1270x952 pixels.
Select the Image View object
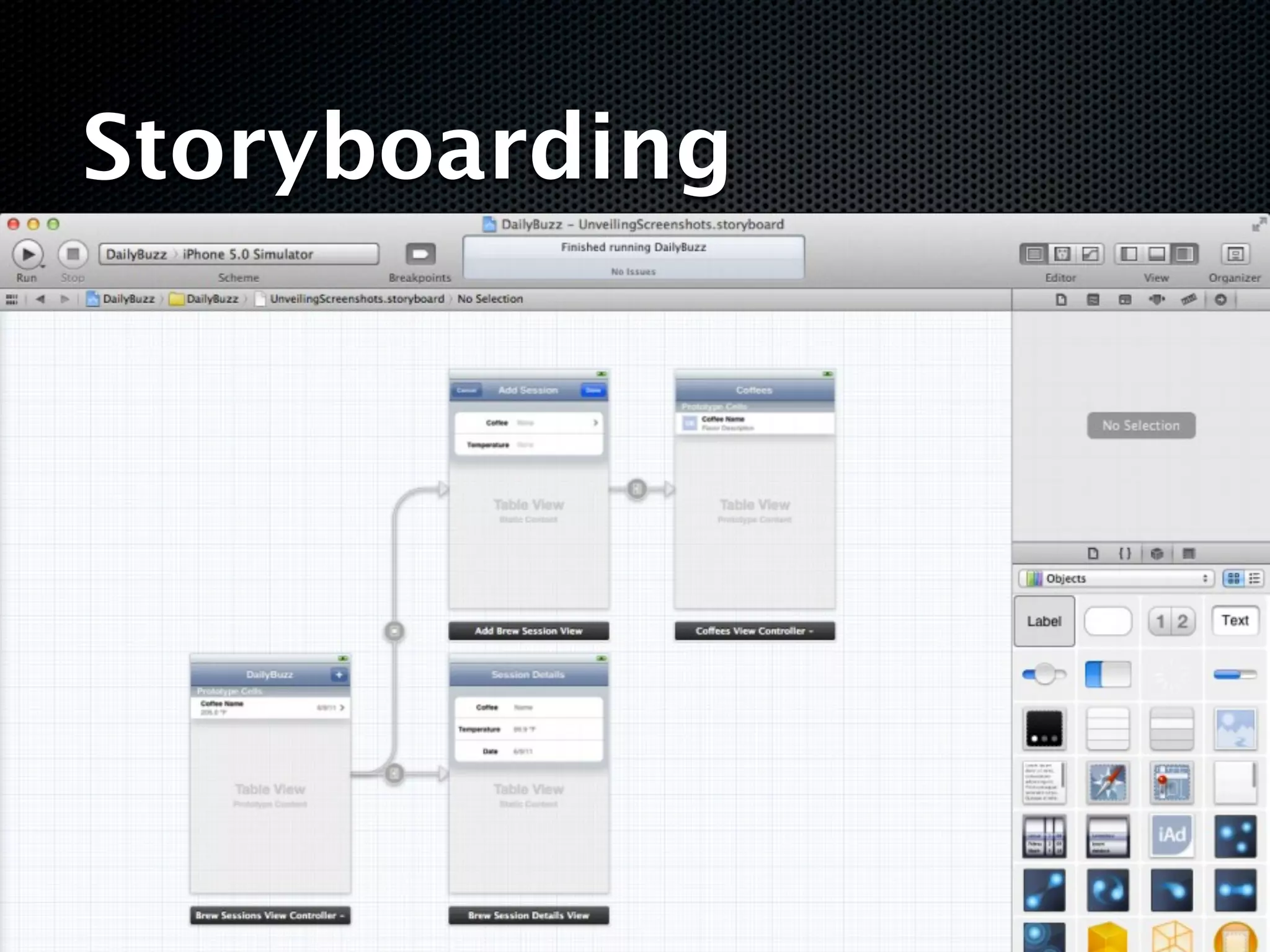(1235, 728)
